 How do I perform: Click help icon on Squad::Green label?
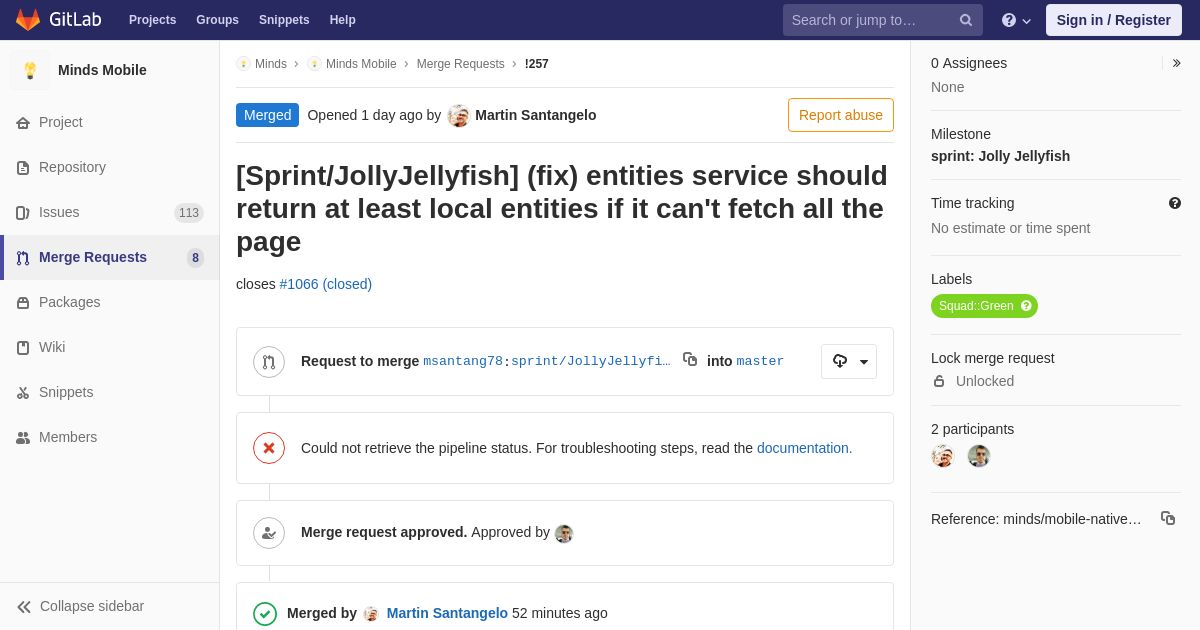point(1026,306)
